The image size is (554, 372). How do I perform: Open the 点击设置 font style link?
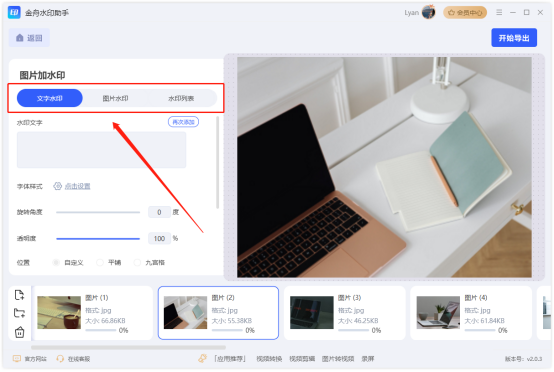coord(77,186)
